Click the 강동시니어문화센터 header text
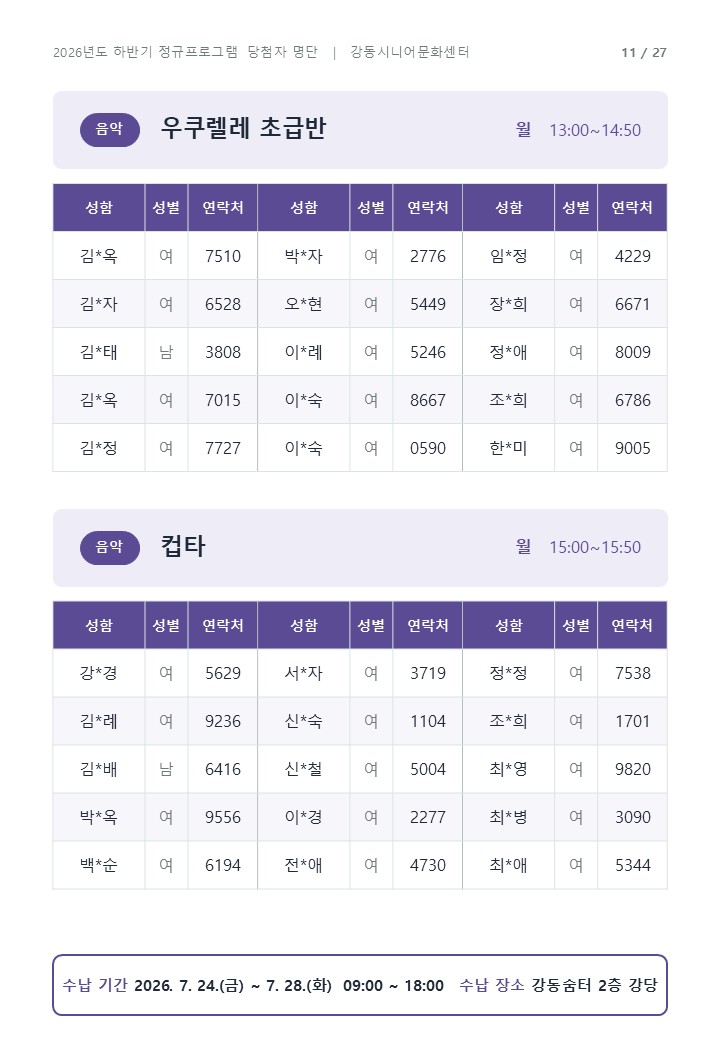 pyautogui.click(x=410, y=52)
